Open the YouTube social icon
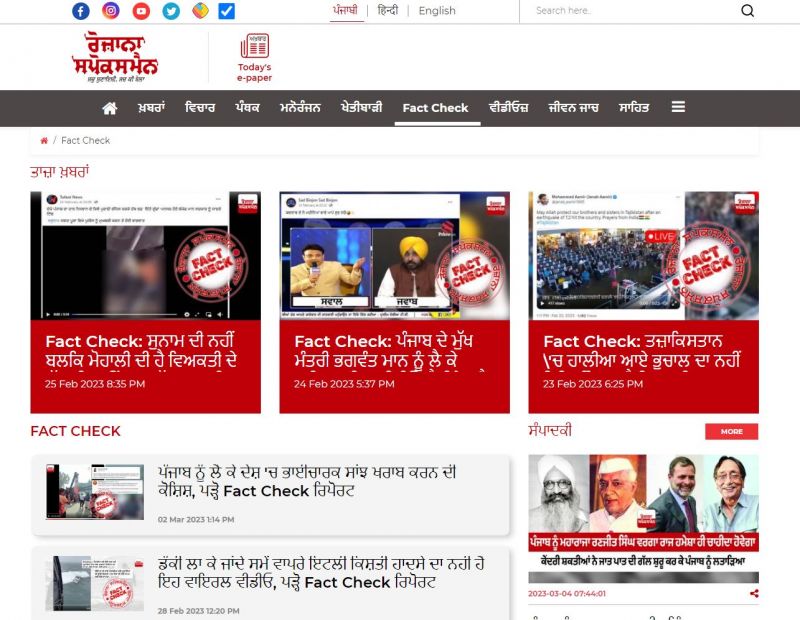 [x=141, y=11]
